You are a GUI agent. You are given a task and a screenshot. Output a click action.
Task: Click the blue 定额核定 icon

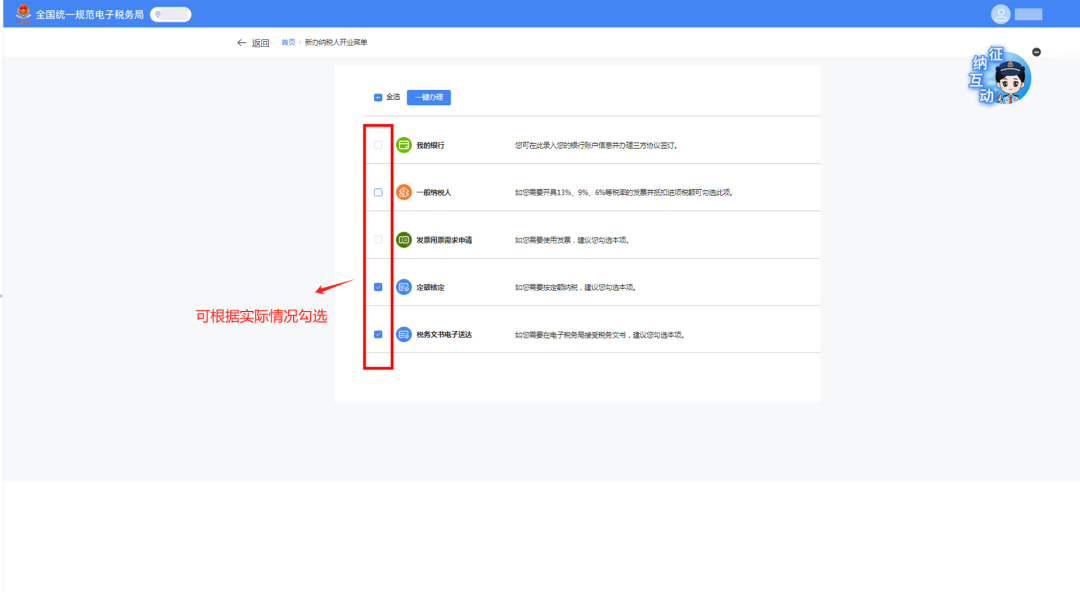(404, 287)
